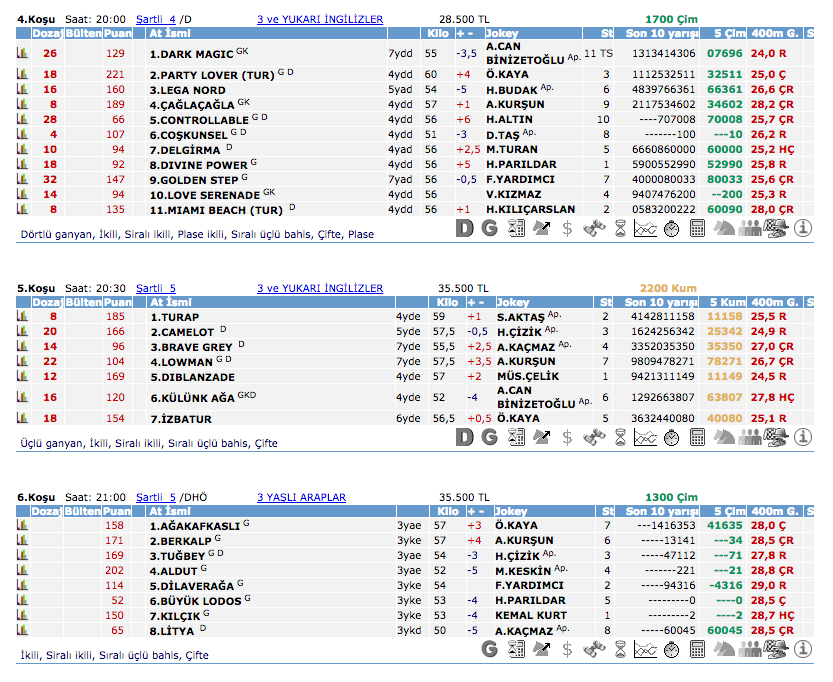Open the stopwatch icon under race 4
Viewport: 833px width, 682px height.
pyautogui.click(x=671, y=229)
